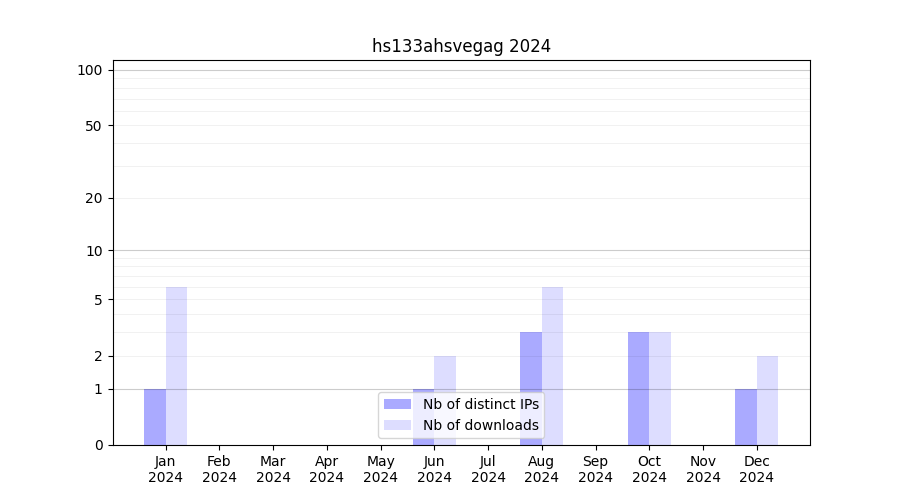Screen dimensions: 900x500
Task: Click the January distinct IPs bar
Action: (x=155, y=417)
